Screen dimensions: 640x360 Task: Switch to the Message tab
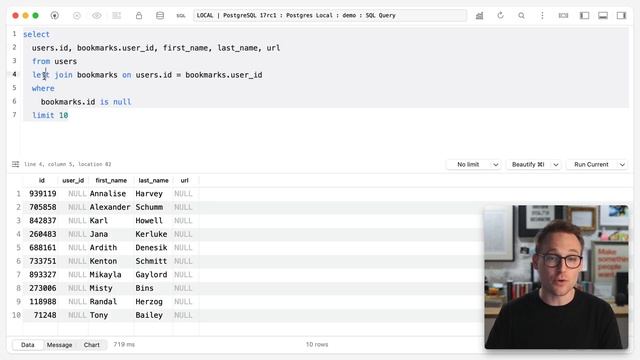click(60, 345)
